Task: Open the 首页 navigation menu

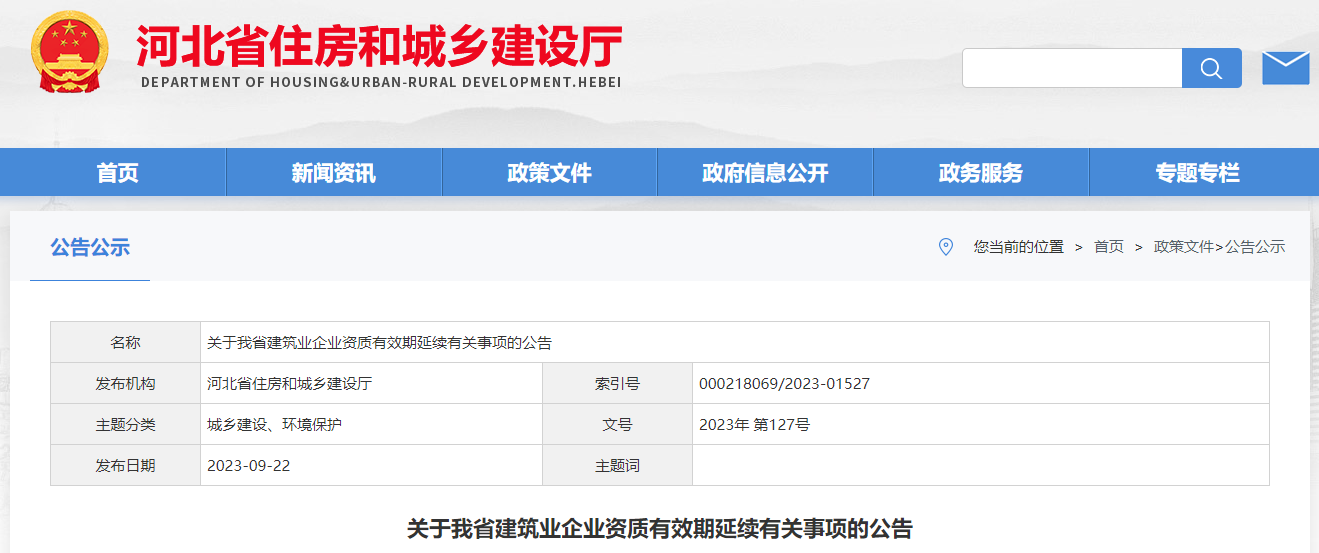Action: tap(118, 172)
